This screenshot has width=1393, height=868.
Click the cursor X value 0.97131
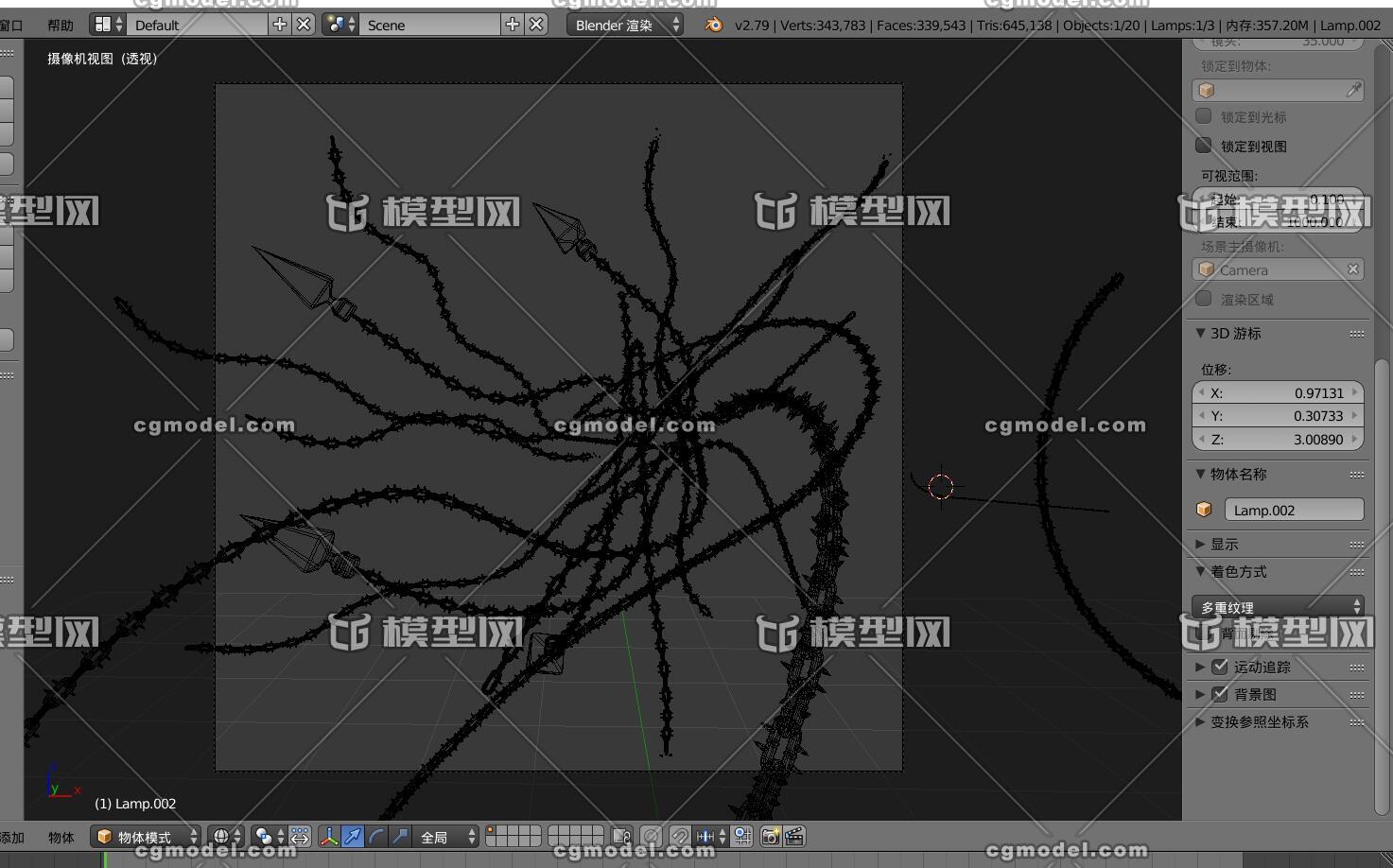coord(1278,392)
